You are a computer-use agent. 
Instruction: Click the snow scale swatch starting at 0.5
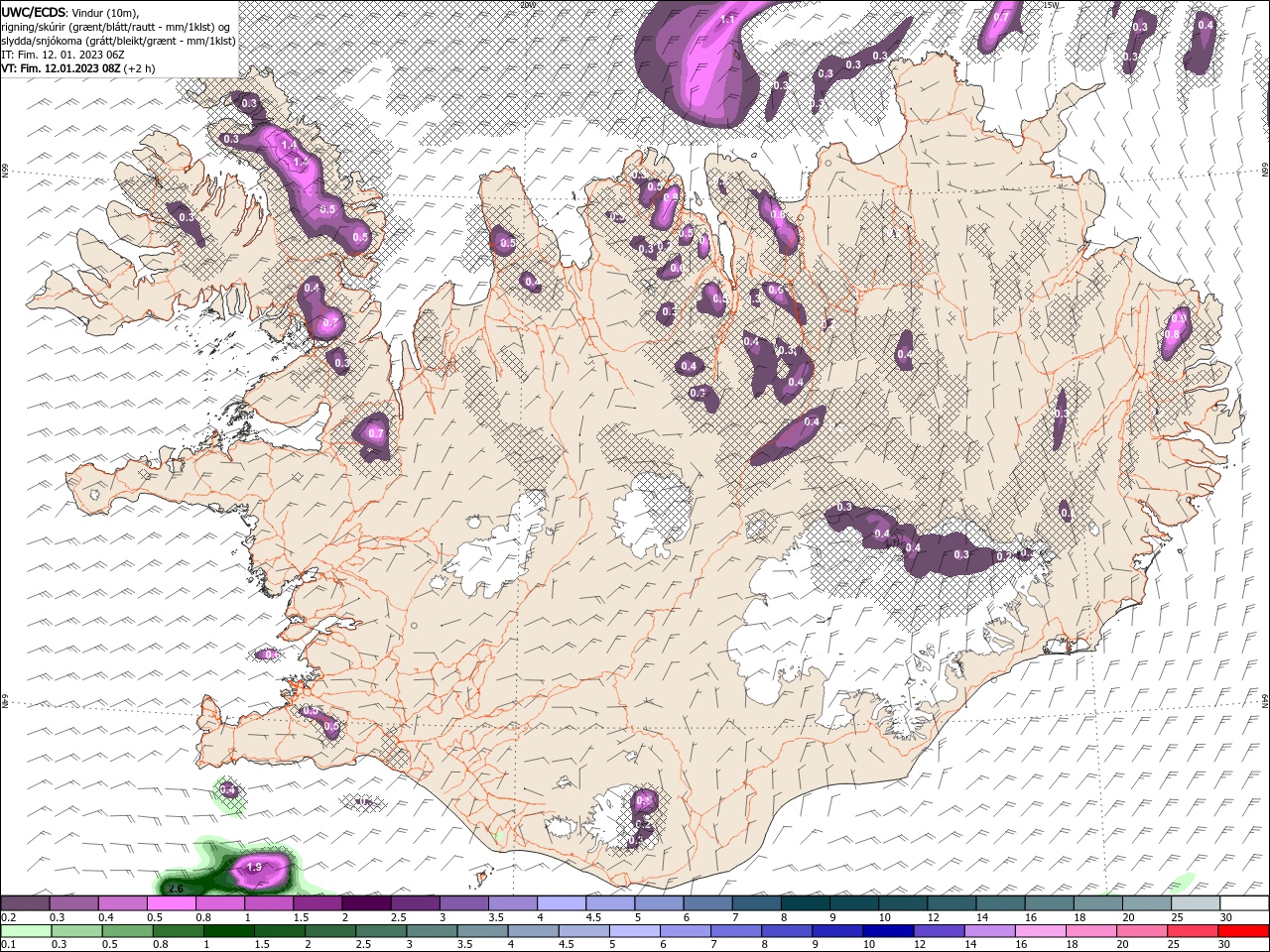pyautogui.click(x=172, y=903)
